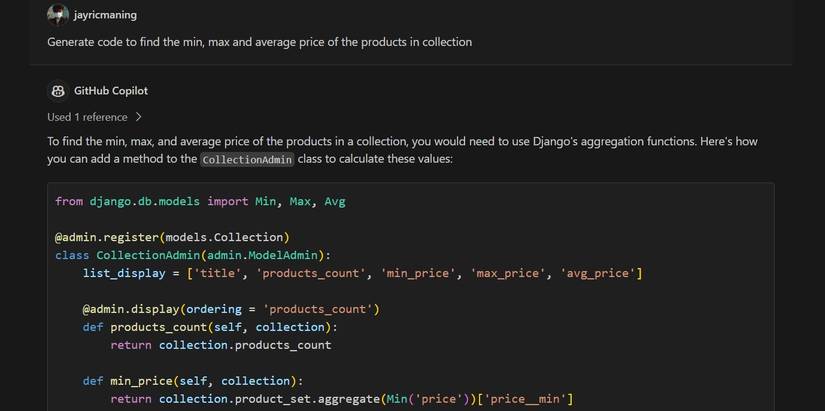The image size is (825, 411).
Task: Click the inline CollectionAdmin code reference
Action: [x=247, y=160]
